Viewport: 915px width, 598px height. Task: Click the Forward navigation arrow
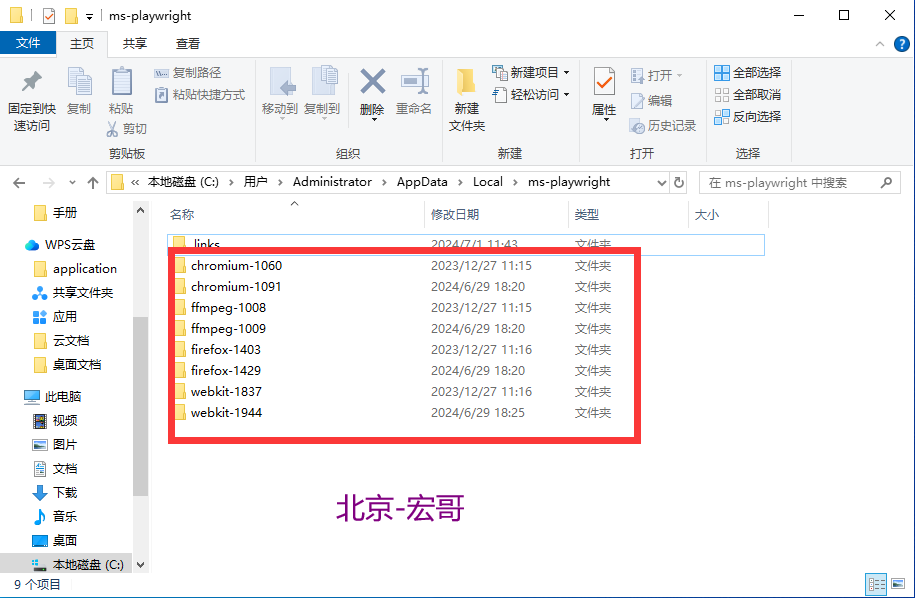coord(49,183)
